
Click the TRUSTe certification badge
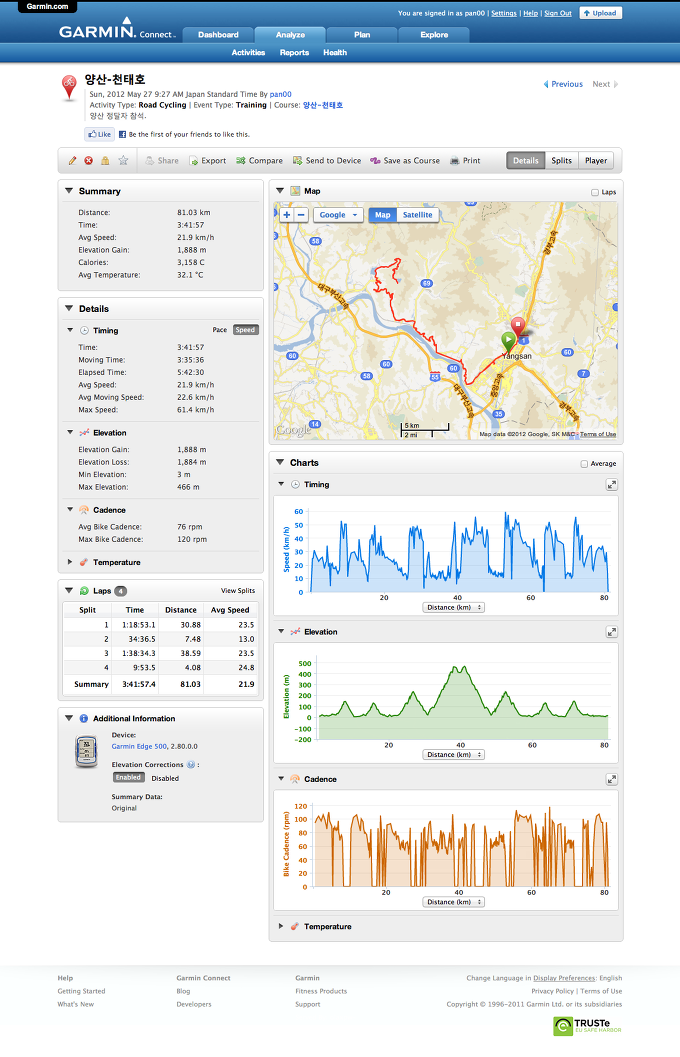[x=588, y=1026]
